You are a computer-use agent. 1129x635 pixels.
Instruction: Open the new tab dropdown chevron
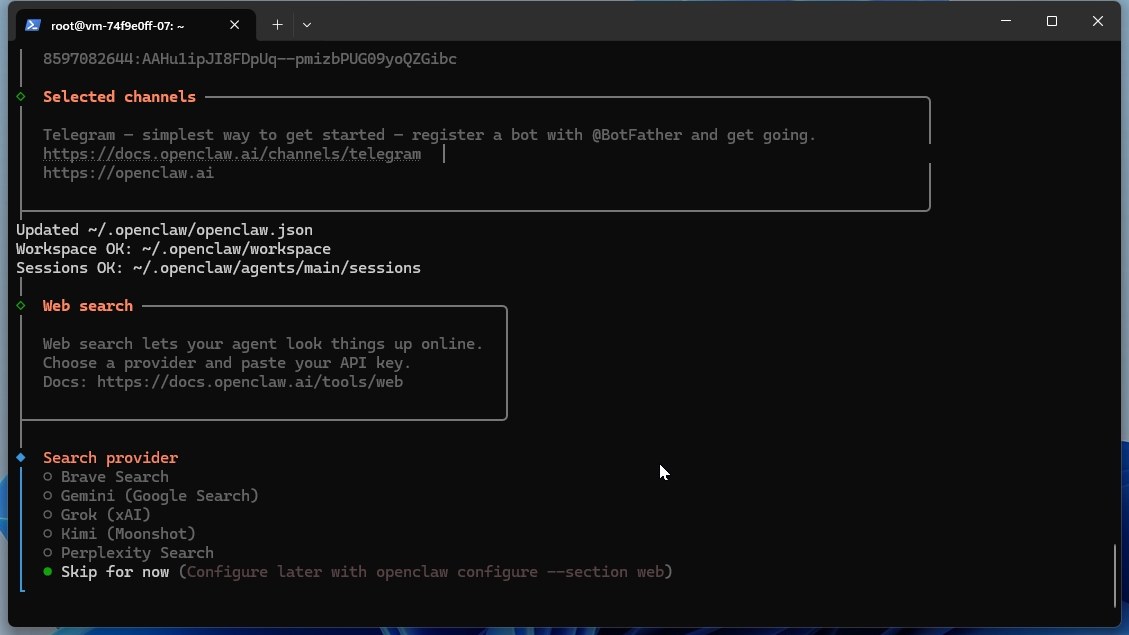307,24
